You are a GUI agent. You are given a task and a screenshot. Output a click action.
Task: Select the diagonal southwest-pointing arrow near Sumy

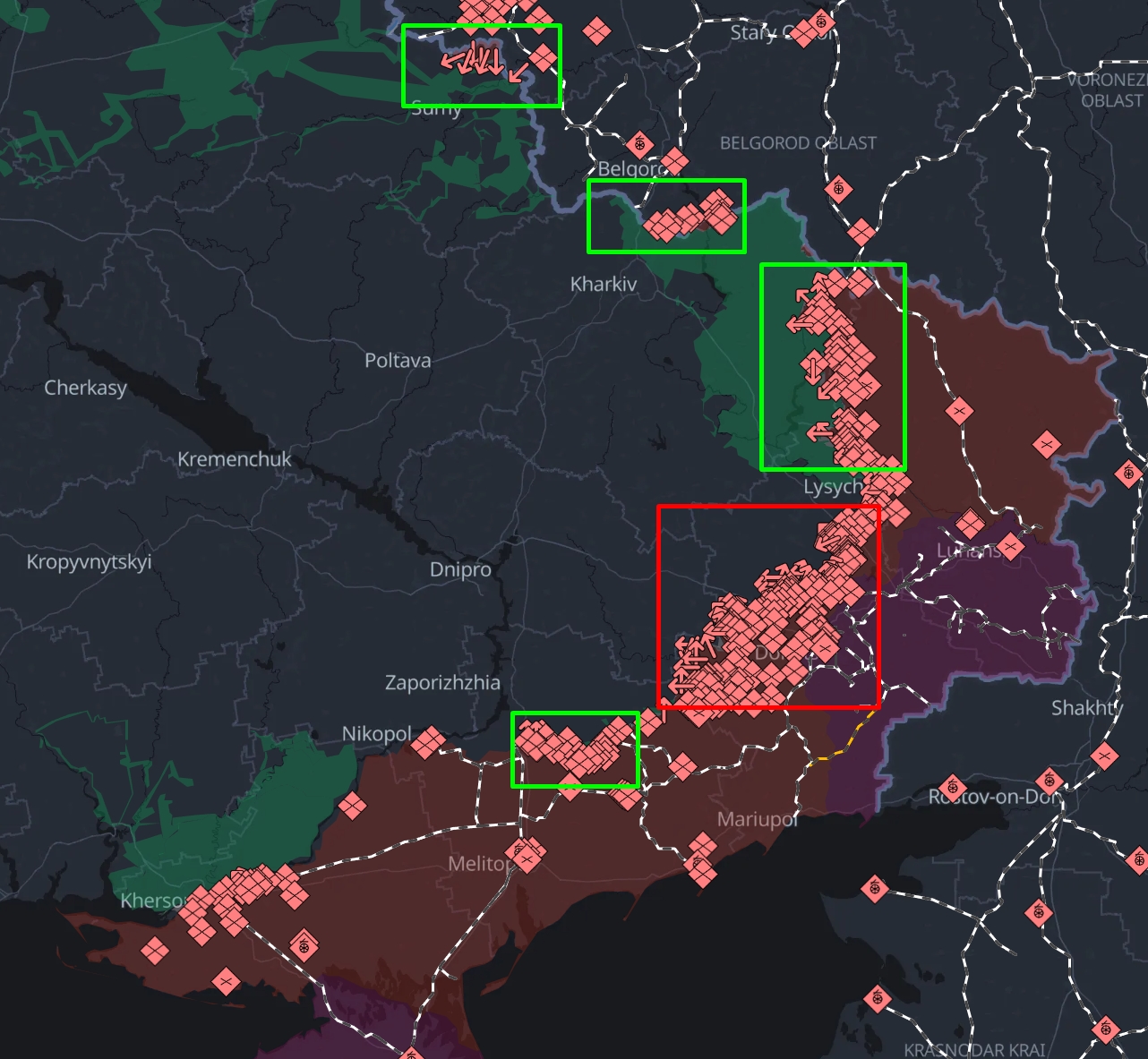coord(518,72)
